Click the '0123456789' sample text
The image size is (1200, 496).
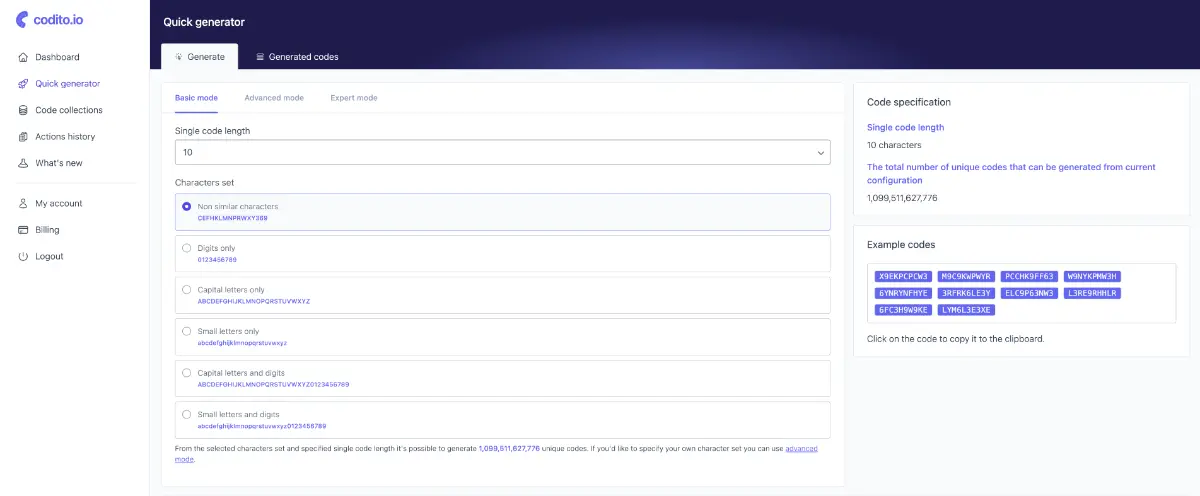click(217, 260)
